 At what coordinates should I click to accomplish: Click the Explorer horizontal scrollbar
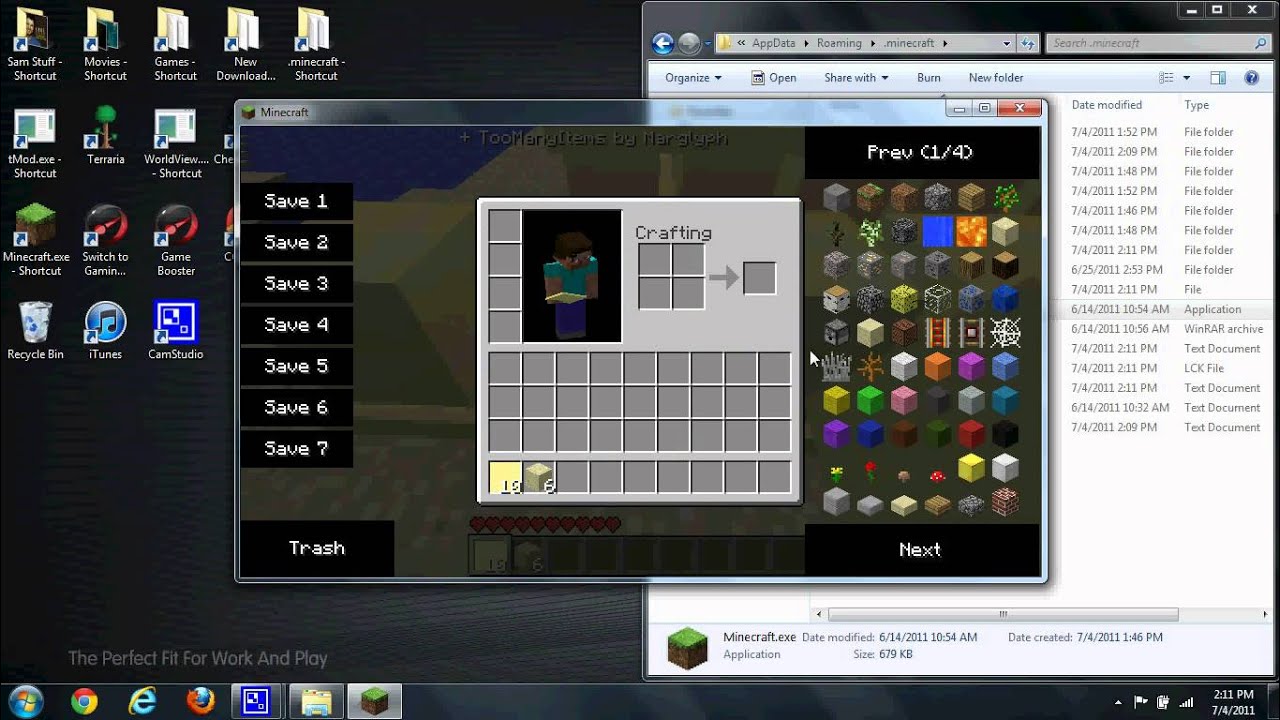1003,614
